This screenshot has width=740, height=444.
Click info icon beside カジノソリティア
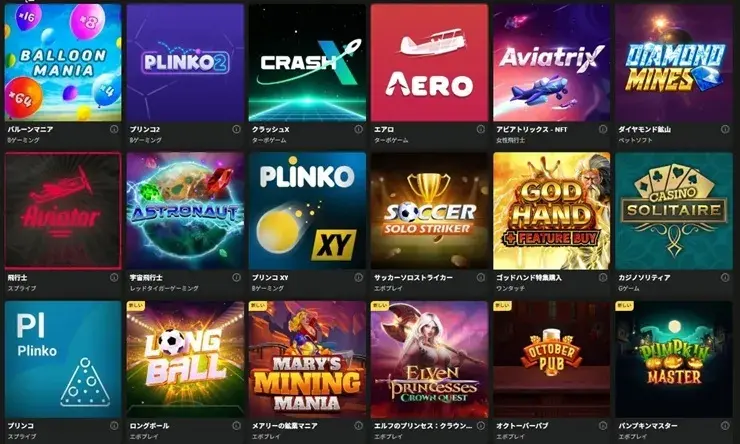coord(725,277)
